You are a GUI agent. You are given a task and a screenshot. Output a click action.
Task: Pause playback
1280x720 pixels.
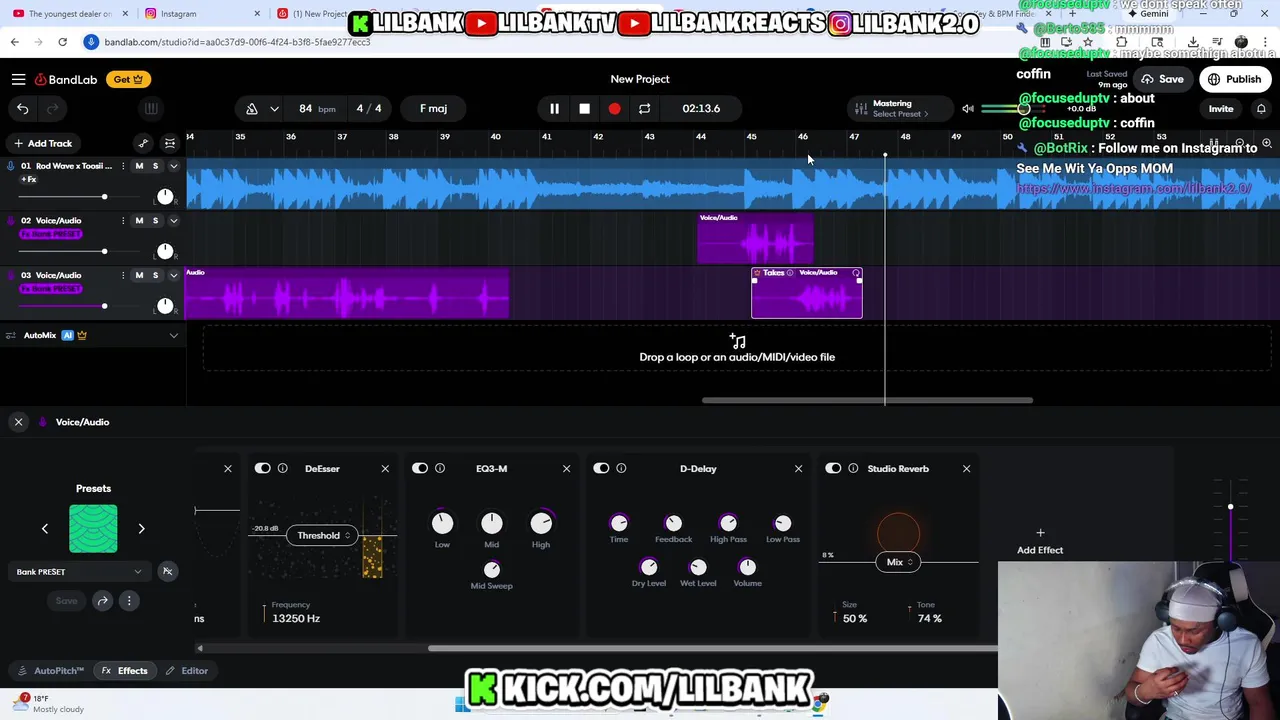point(554,108)
